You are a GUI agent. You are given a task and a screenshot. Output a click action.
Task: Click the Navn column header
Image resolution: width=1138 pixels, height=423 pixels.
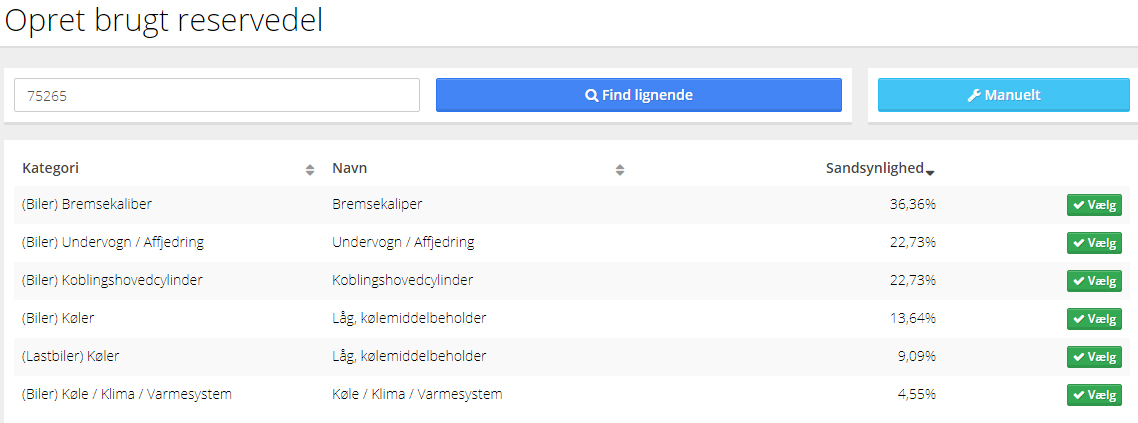(x=349, y=168)
